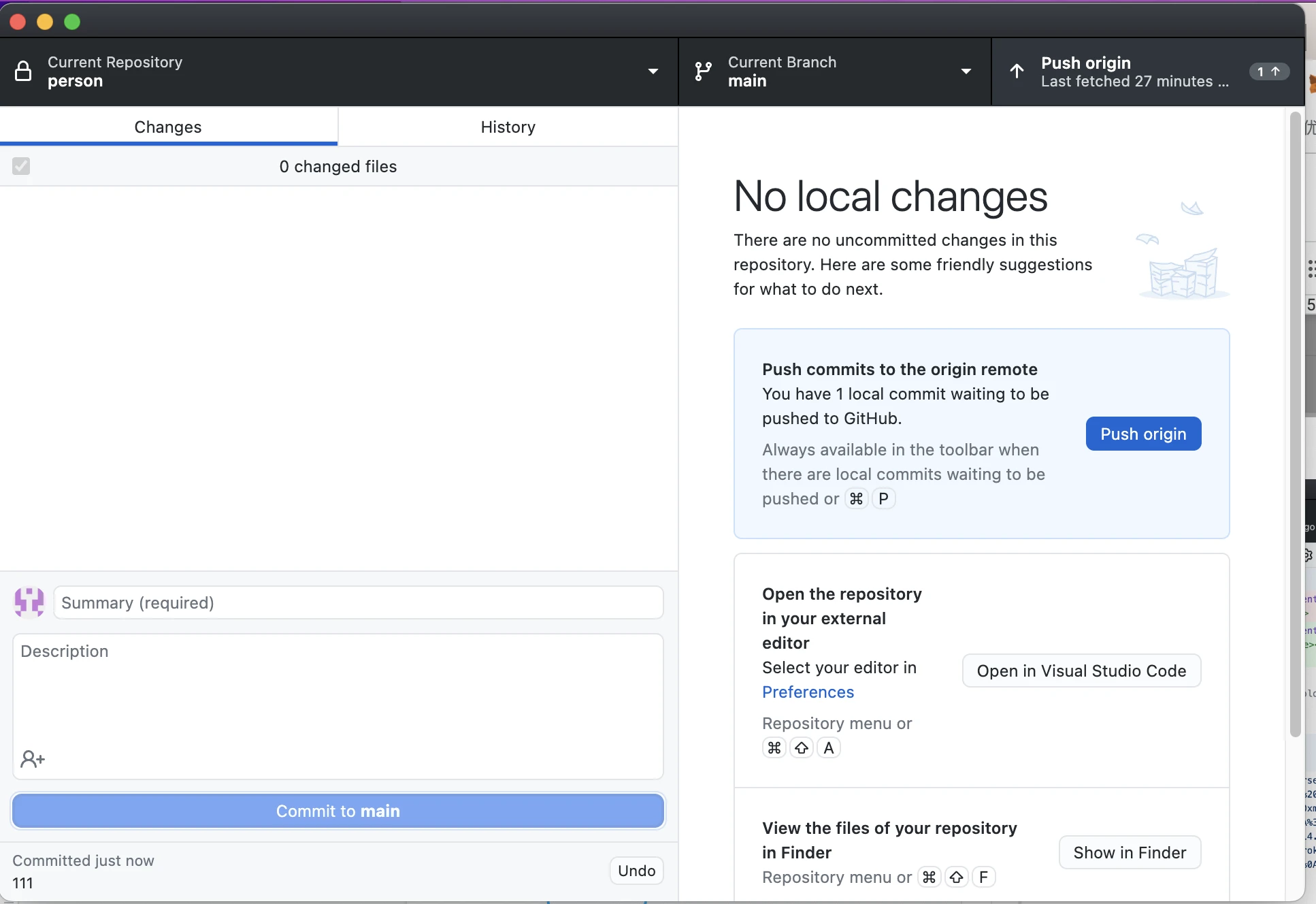
Task: Click the git branch icon
Action: pyautogui.click(x=703, y=71)
